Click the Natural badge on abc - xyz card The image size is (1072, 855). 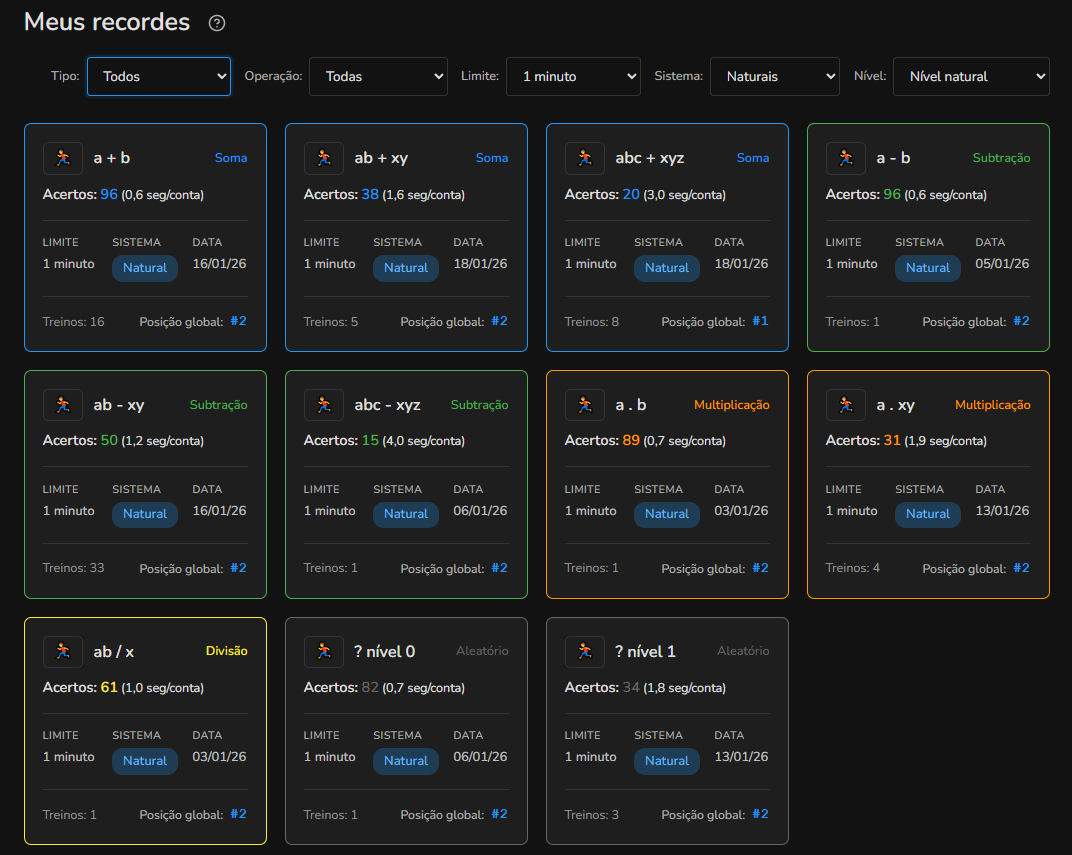click(406, 514)
